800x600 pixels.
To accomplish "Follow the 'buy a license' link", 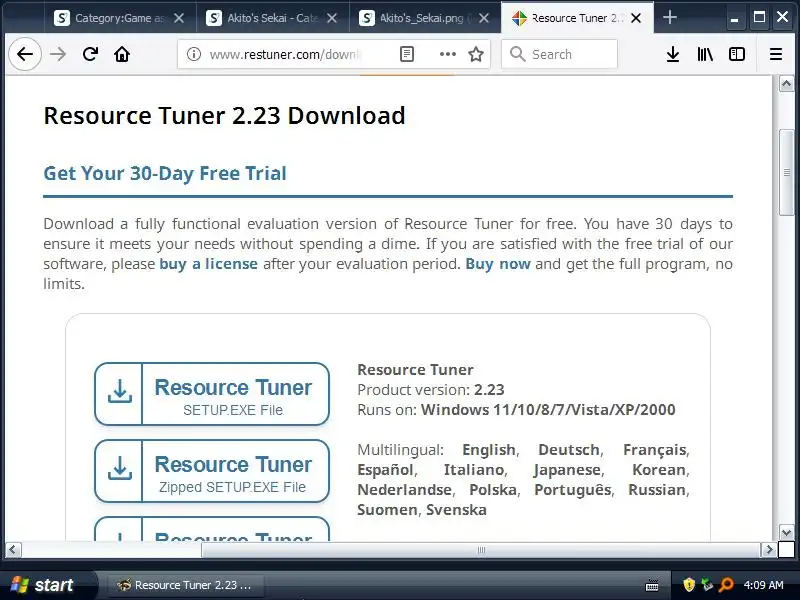I will (x=208, y=264).
